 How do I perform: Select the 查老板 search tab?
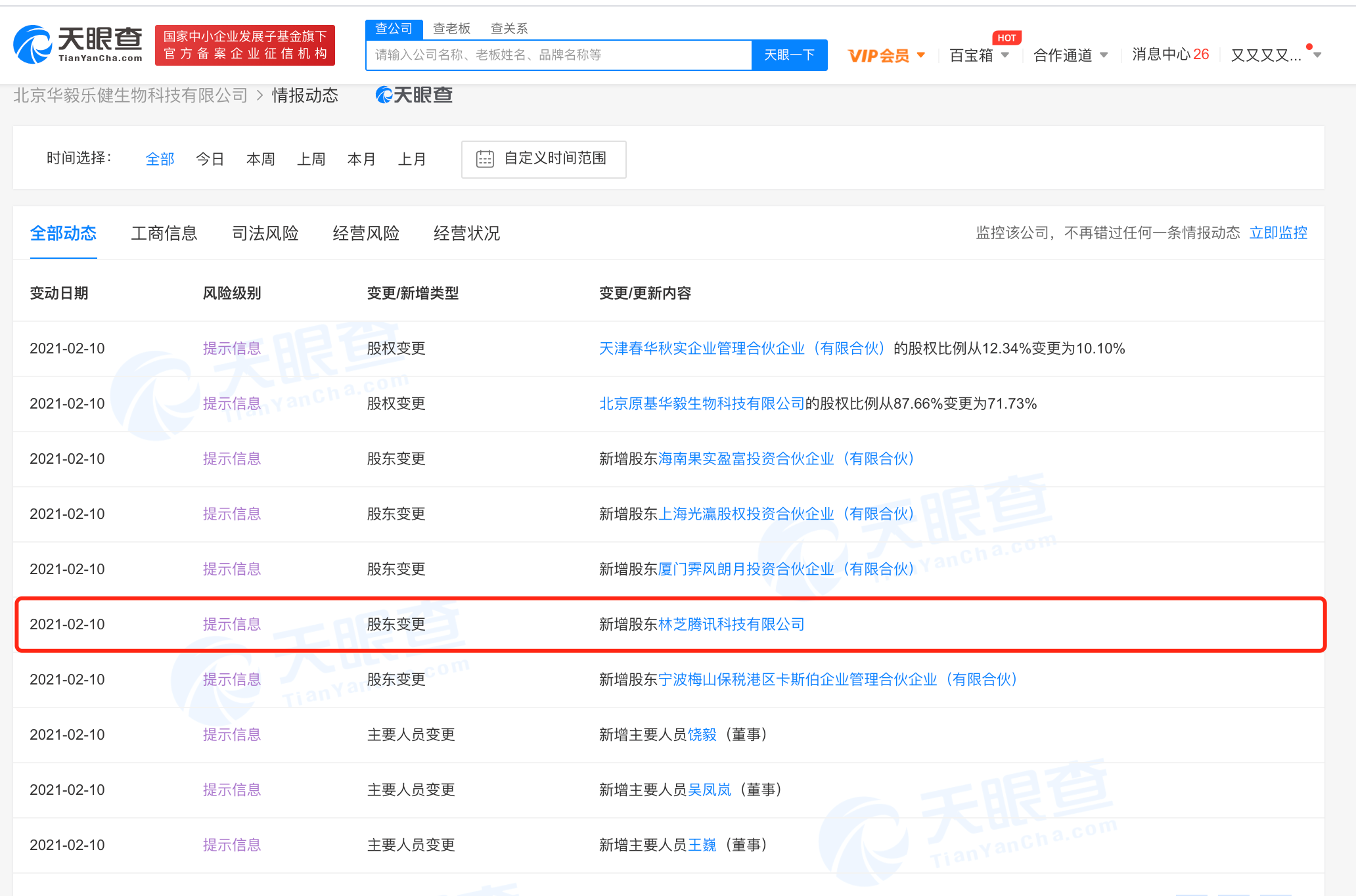point(452,29)
